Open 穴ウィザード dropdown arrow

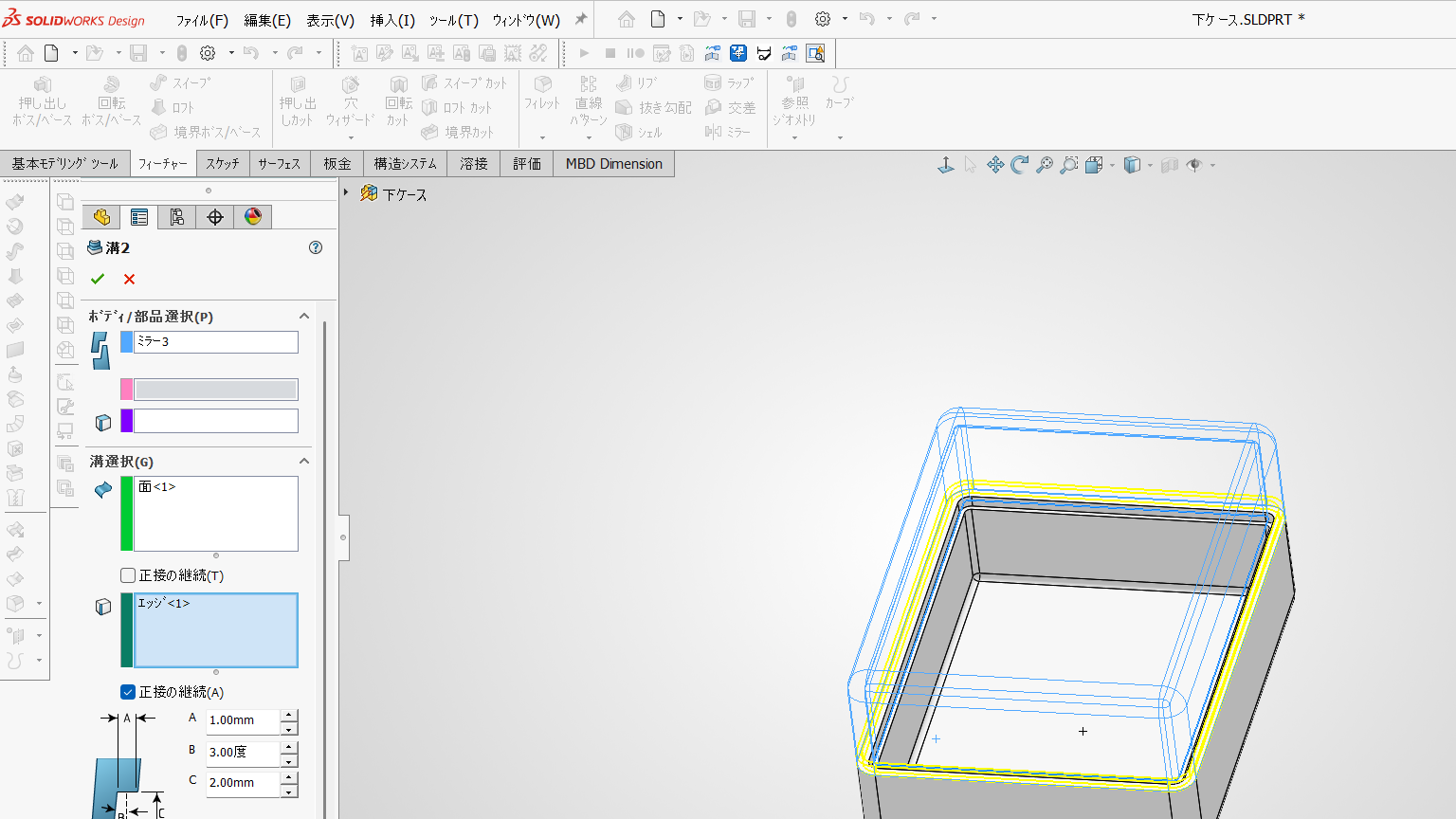click(350, 138)
